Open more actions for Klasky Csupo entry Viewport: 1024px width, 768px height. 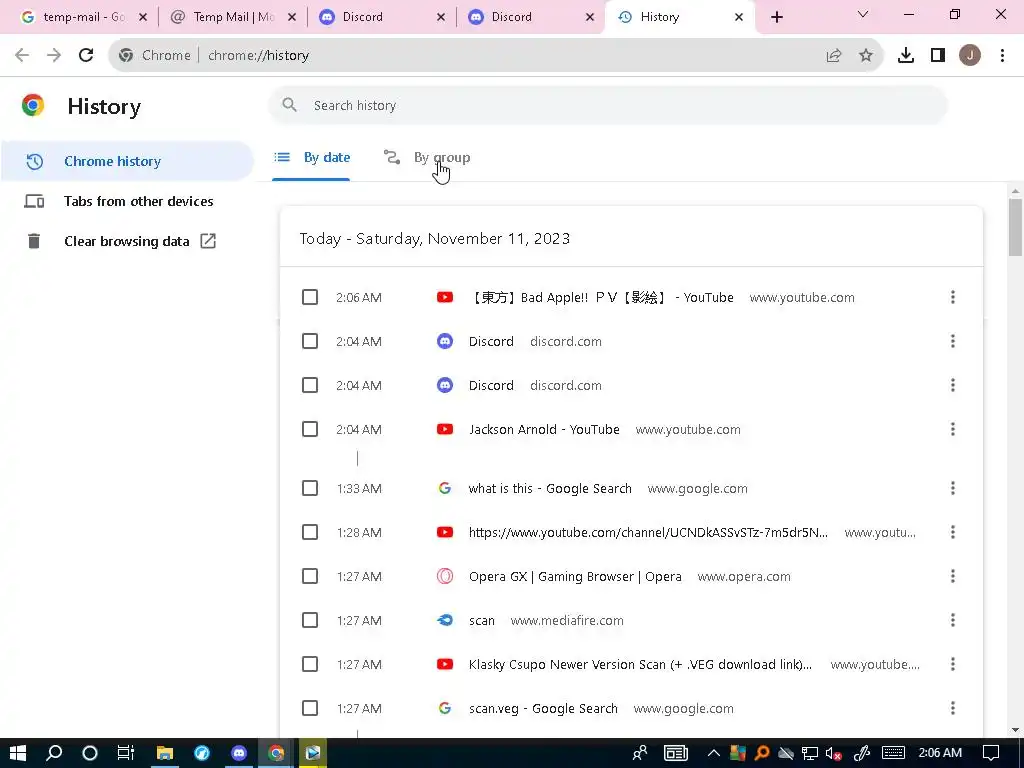click(953, 664)
